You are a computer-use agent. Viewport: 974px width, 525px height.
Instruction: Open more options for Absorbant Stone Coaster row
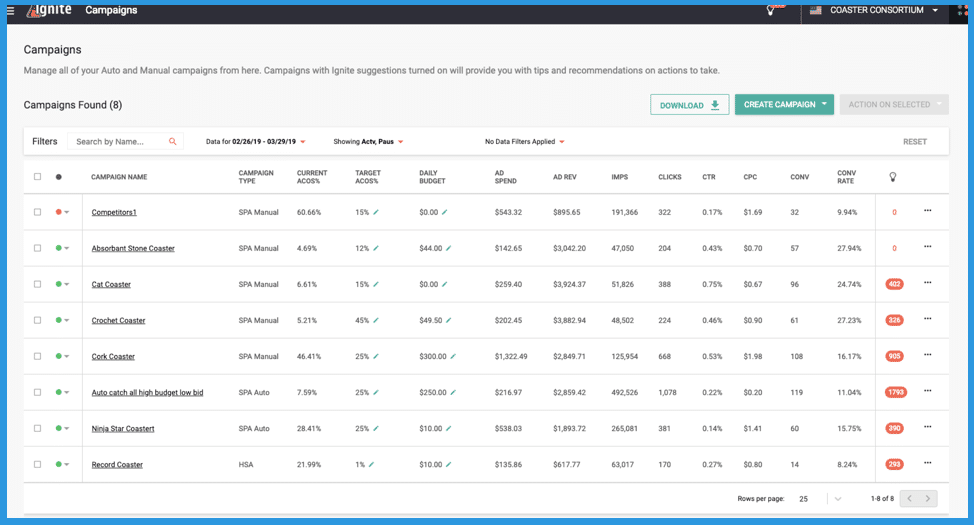(x=927, y=247)
